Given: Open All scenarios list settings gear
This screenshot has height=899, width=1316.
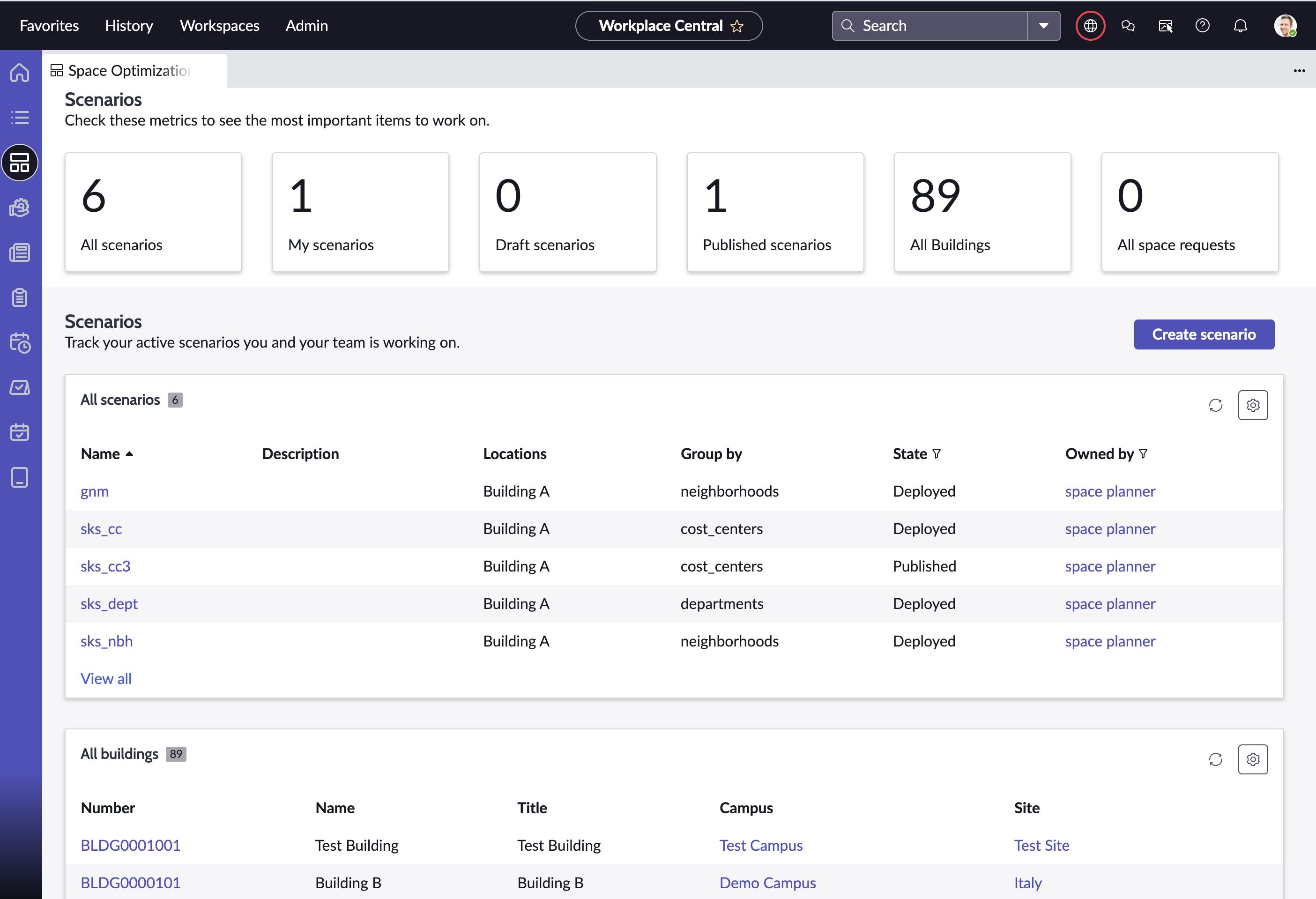Looking at the screenshot, I should 1253,405.
